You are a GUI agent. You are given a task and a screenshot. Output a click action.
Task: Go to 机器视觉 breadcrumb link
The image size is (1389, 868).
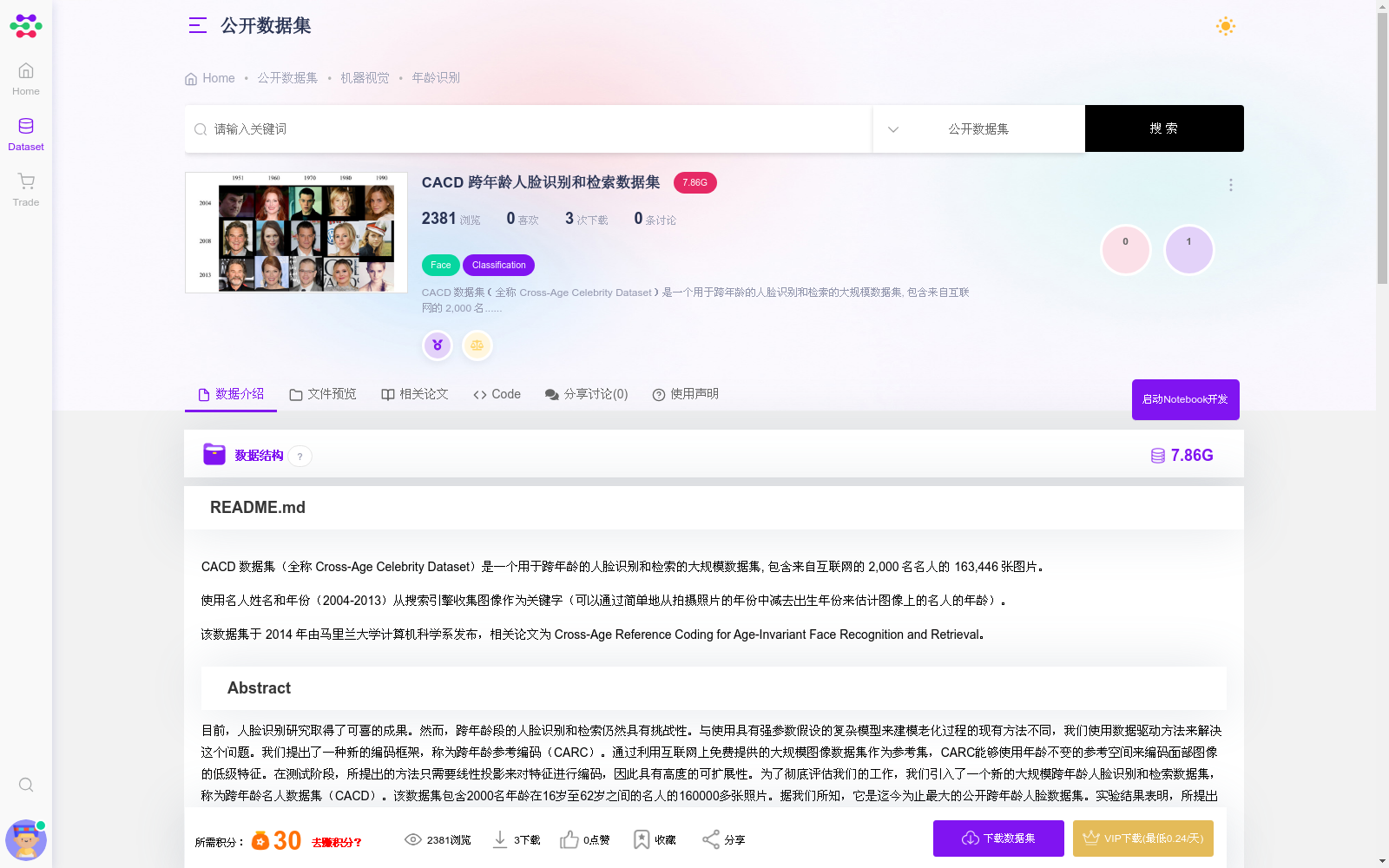365,78
